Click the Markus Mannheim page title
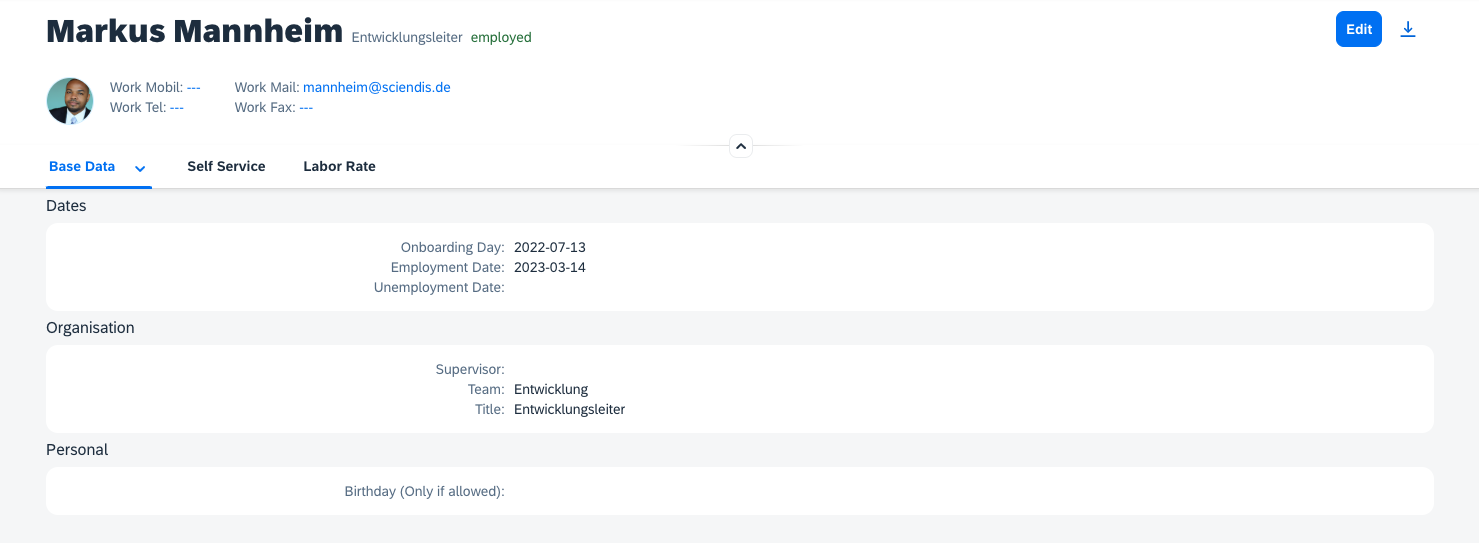Image resolution: width=1479 pixels, height=543 pixels. point(195,31)
